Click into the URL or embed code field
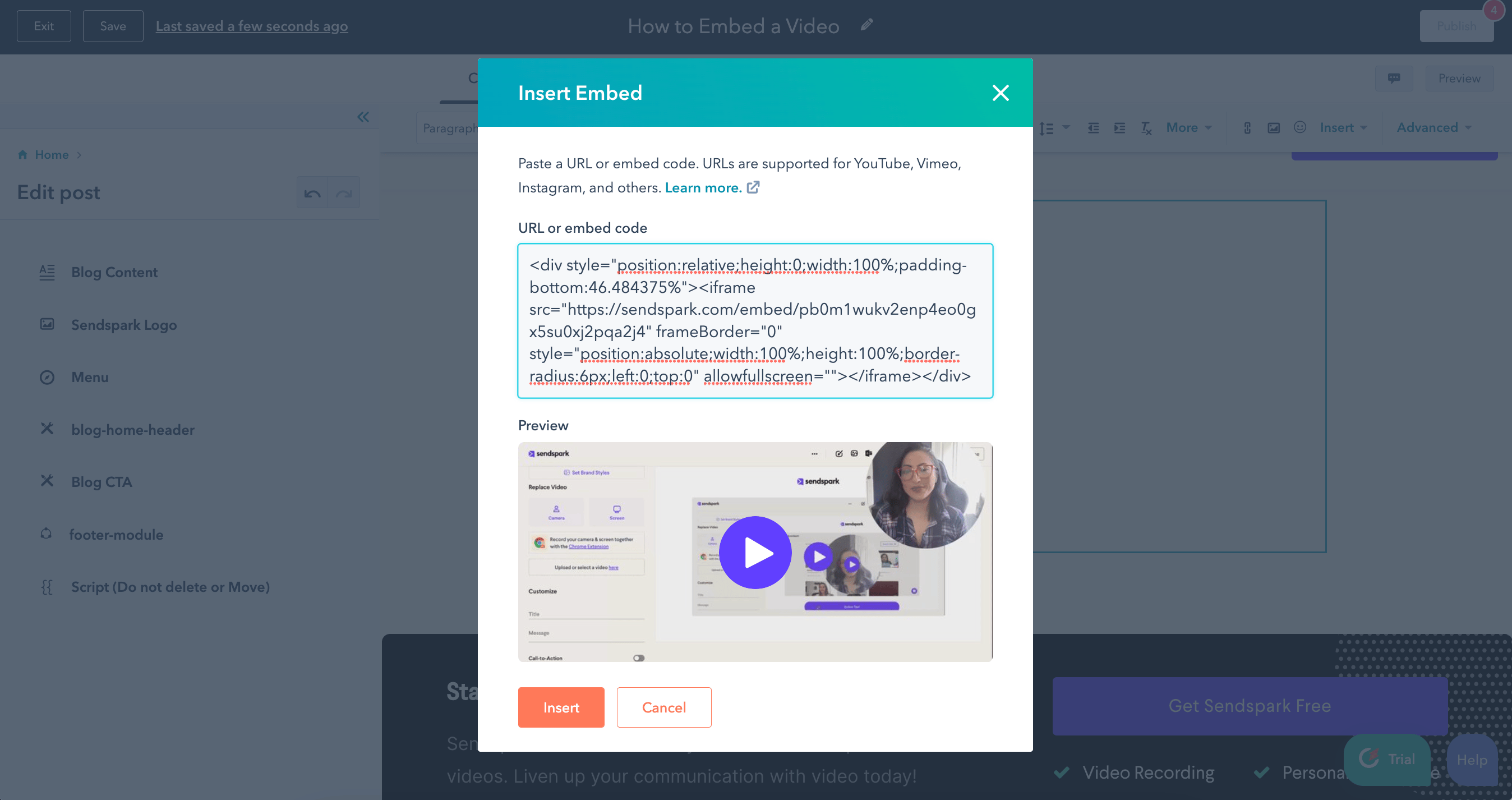Viewport: 1512px width, 800px height. pyautogui.click(x=755, y=320)
